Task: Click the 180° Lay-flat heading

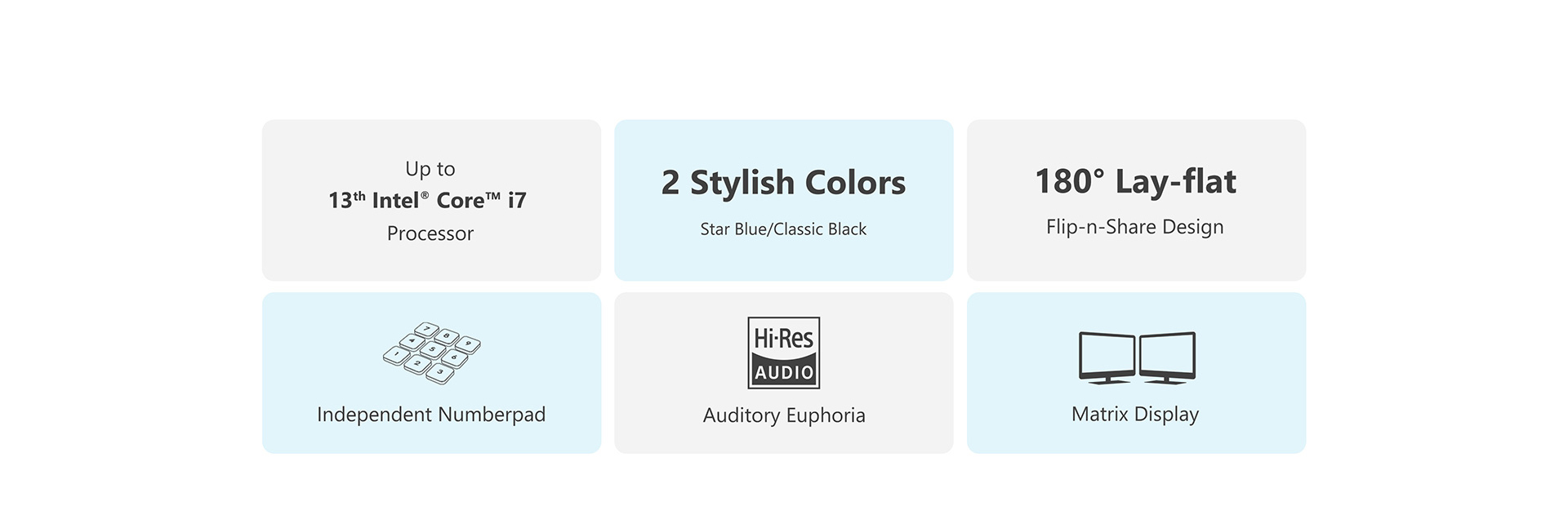Action: [1135, 181]
